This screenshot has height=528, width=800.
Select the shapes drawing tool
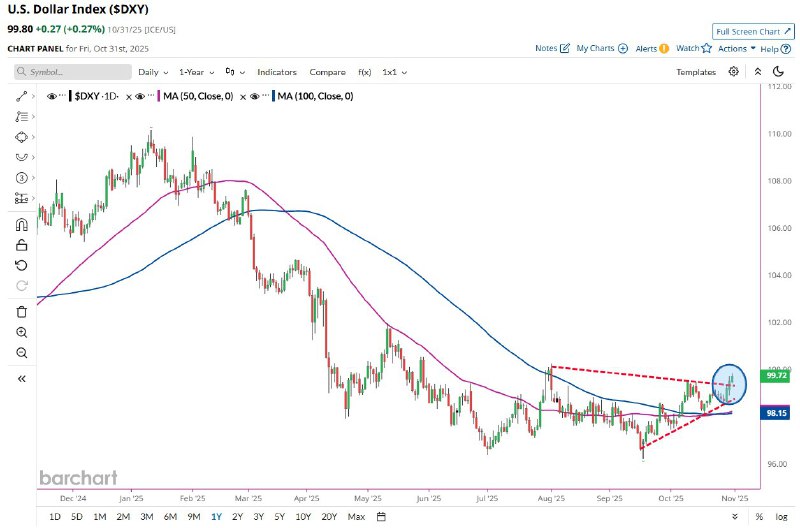point(21,137)
